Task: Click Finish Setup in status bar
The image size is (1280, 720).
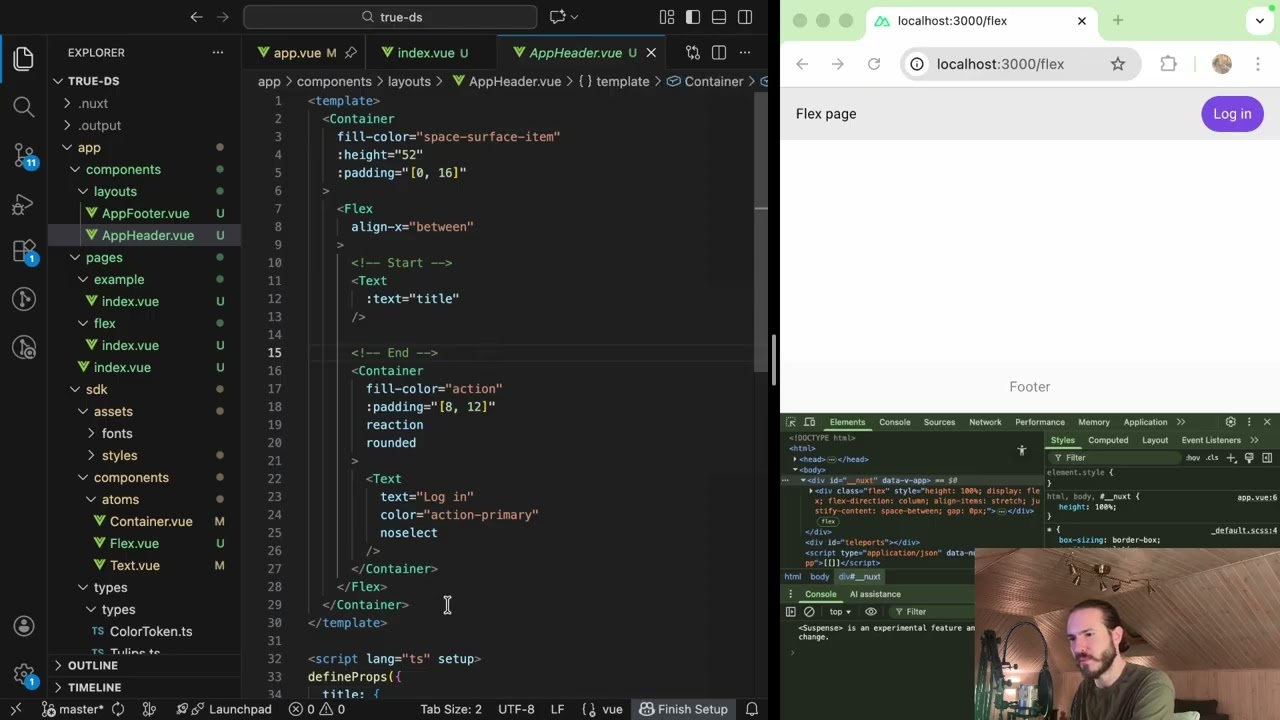Action: click(684, 709)
